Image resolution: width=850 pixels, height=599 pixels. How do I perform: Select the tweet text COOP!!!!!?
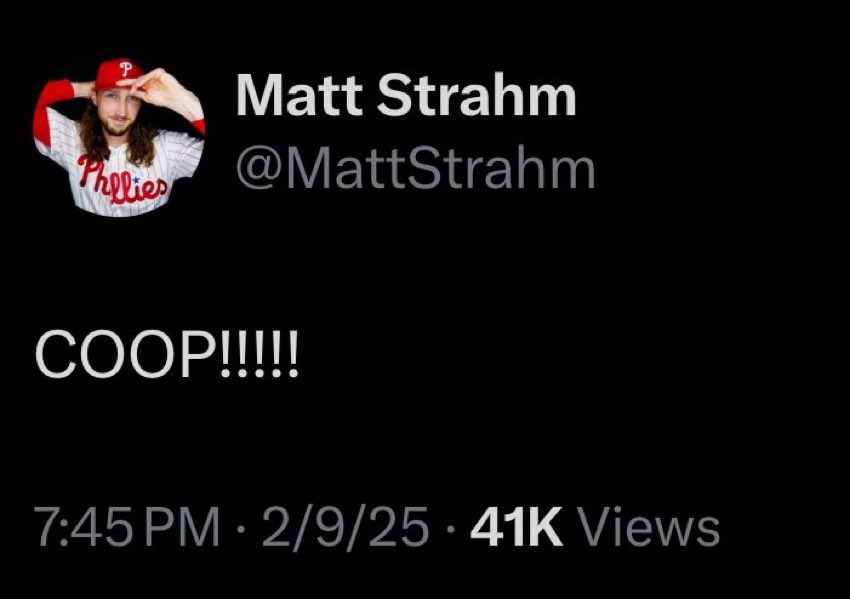[x=166, y=353]
